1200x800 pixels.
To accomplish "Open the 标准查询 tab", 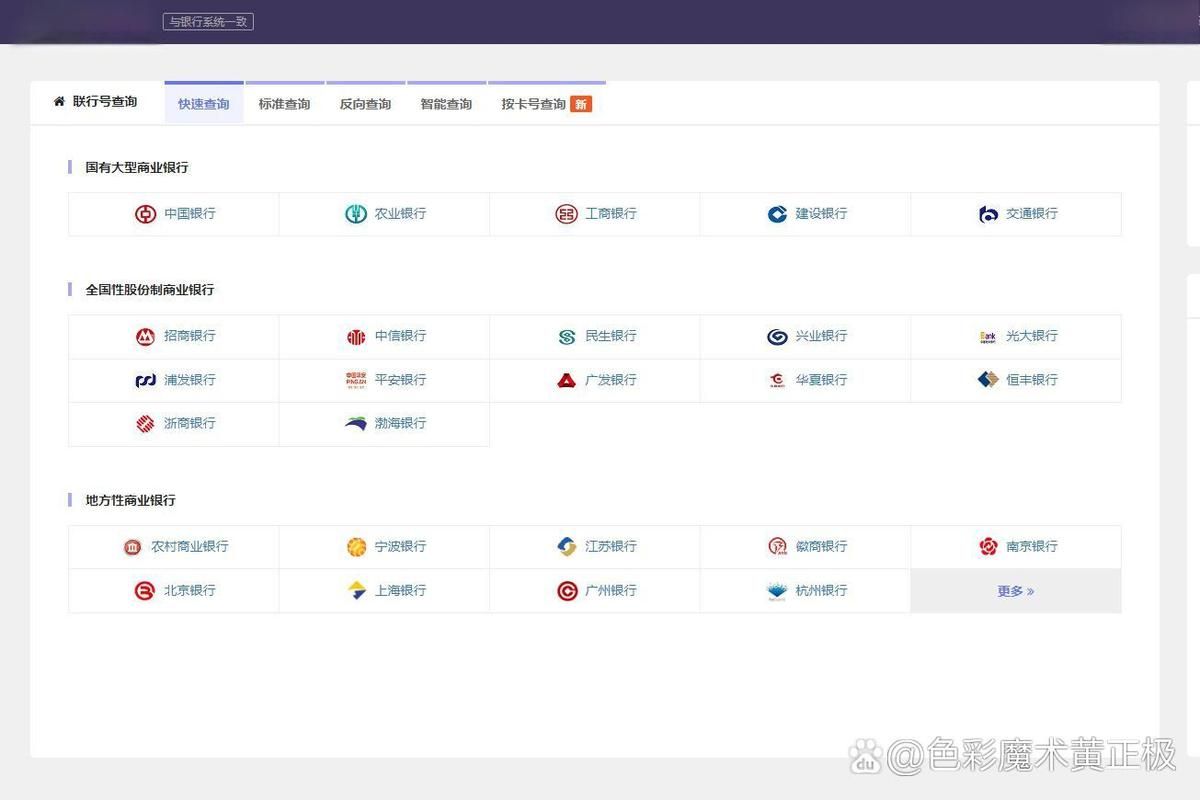I will (x=285, y=104).
